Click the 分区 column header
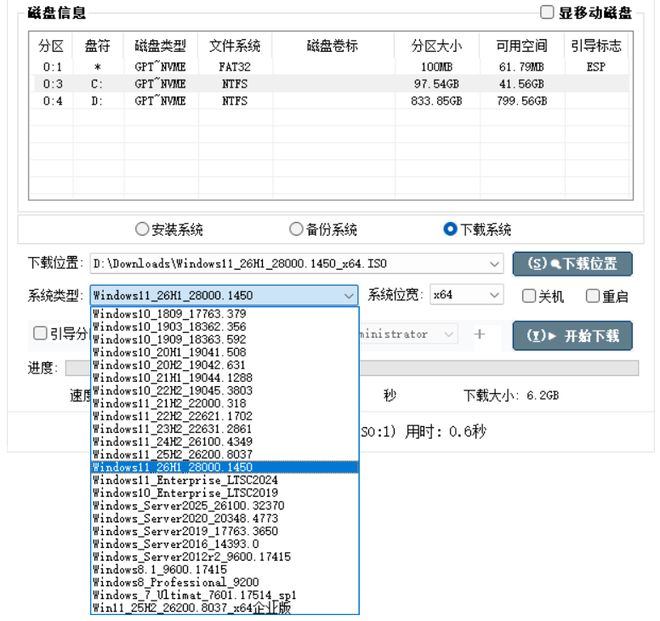 [x=51, y=45]
